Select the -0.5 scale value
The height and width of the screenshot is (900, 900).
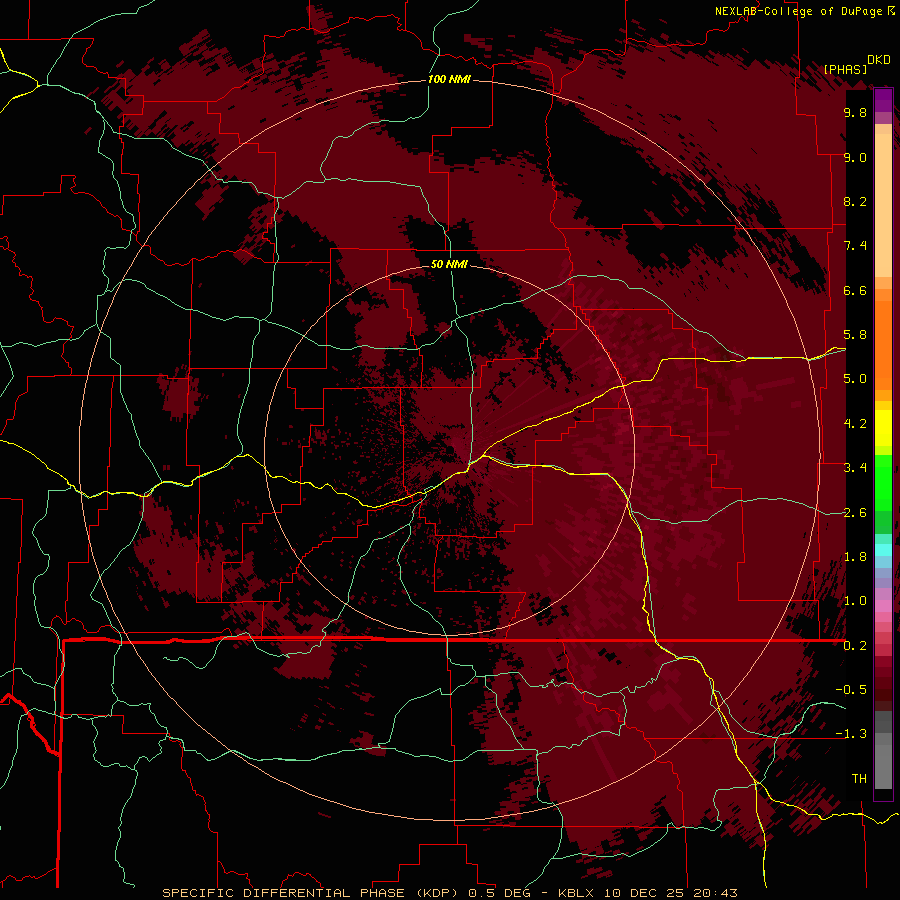[x=851, y=690]
